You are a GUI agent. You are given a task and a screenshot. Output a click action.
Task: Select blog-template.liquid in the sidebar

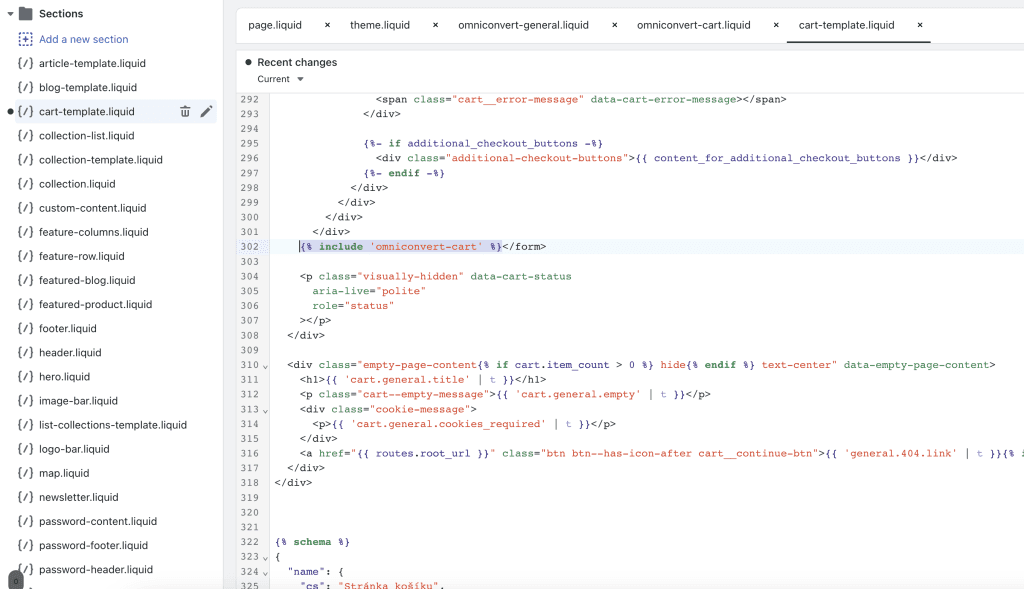[86, 87]
